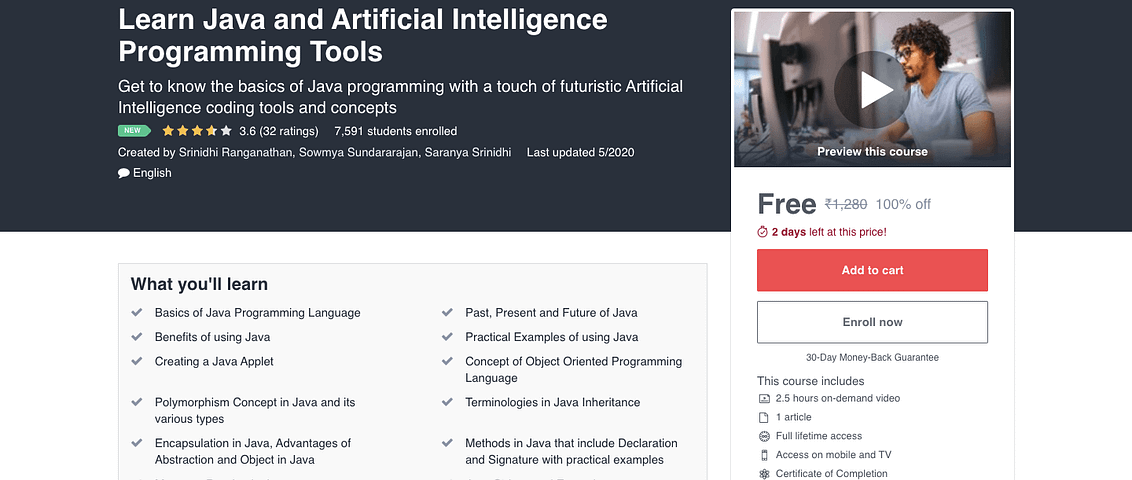Click the on-demand video icon
Image resolution: width=1132 pixels, height=480 pixels.
tap(764, 398)
